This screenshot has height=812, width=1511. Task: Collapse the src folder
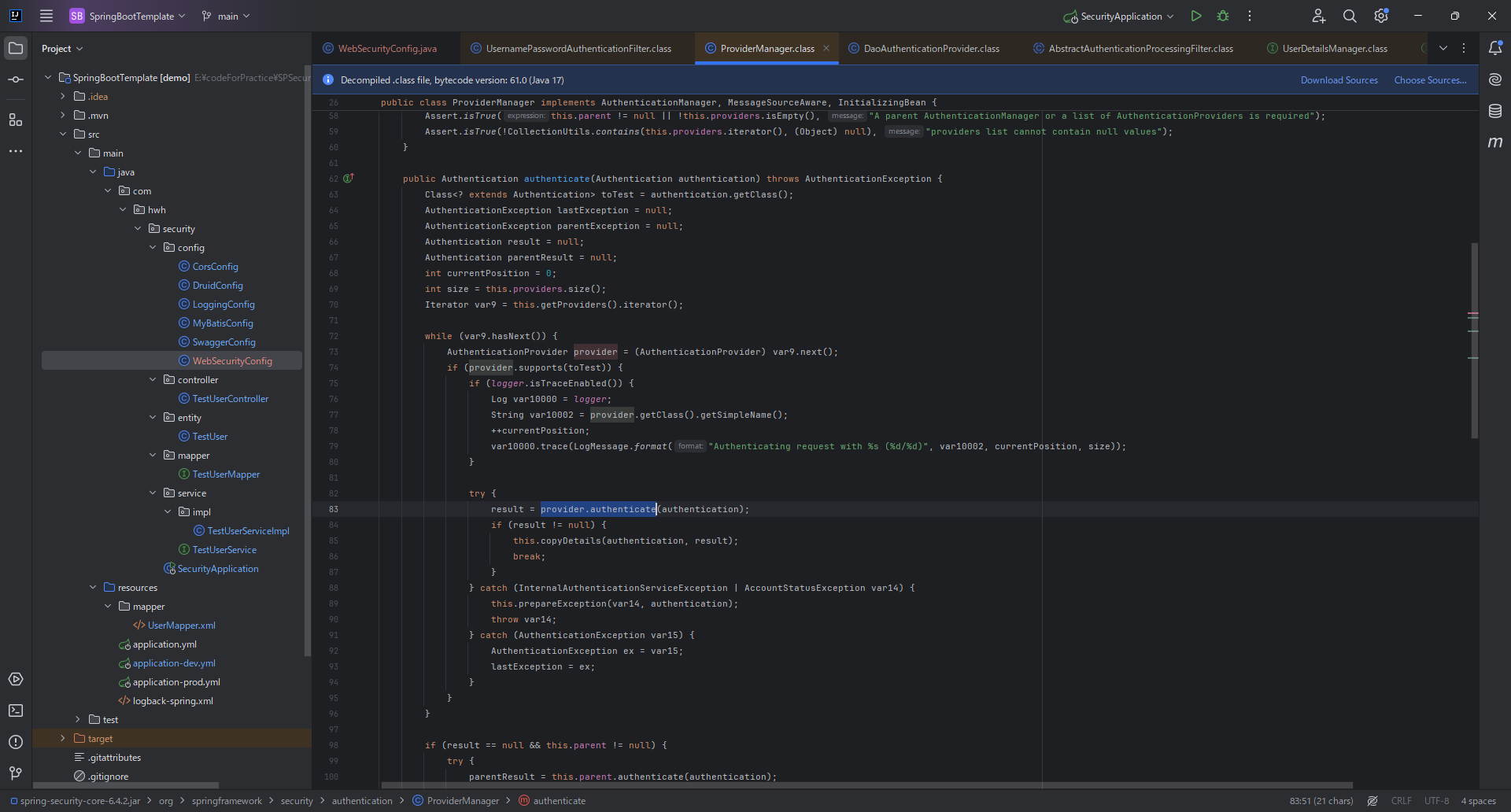tap(63, 134)
